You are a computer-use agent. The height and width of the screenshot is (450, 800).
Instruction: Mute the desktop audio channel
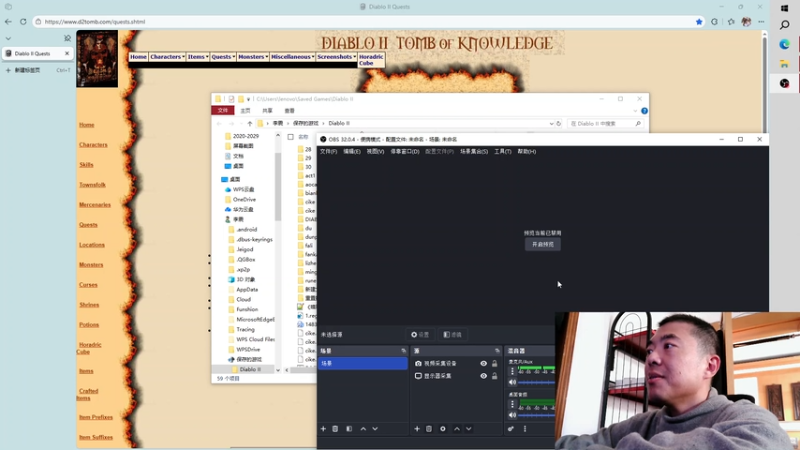pyautogui.click(x=512, y=415)
